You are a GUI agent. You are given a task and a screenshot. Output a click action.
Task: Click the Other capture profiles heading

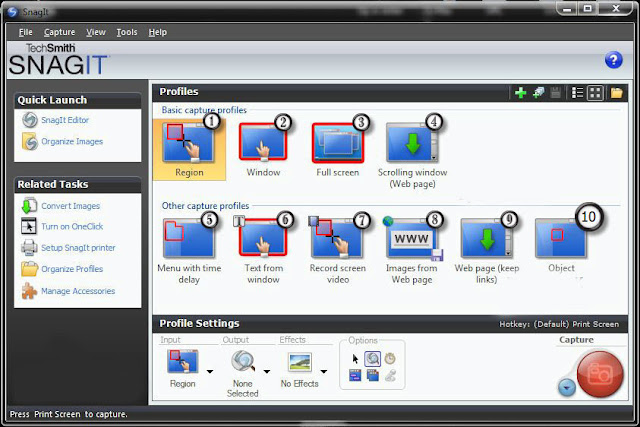coord(205,206)
